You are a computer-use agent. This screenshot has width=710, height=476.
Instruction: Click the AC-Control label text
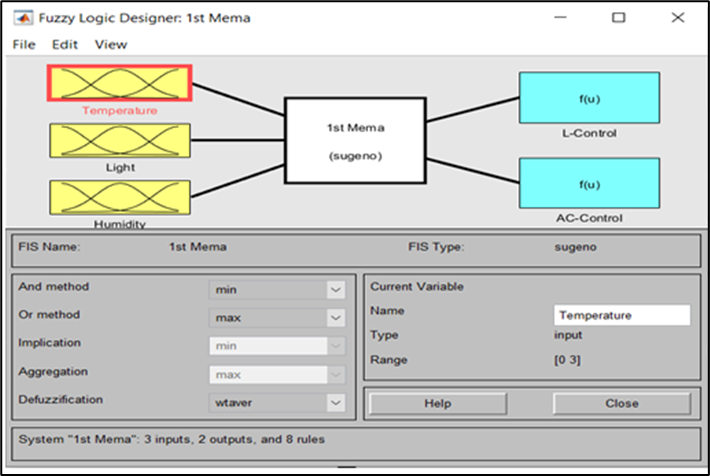[x=589, y=218]
